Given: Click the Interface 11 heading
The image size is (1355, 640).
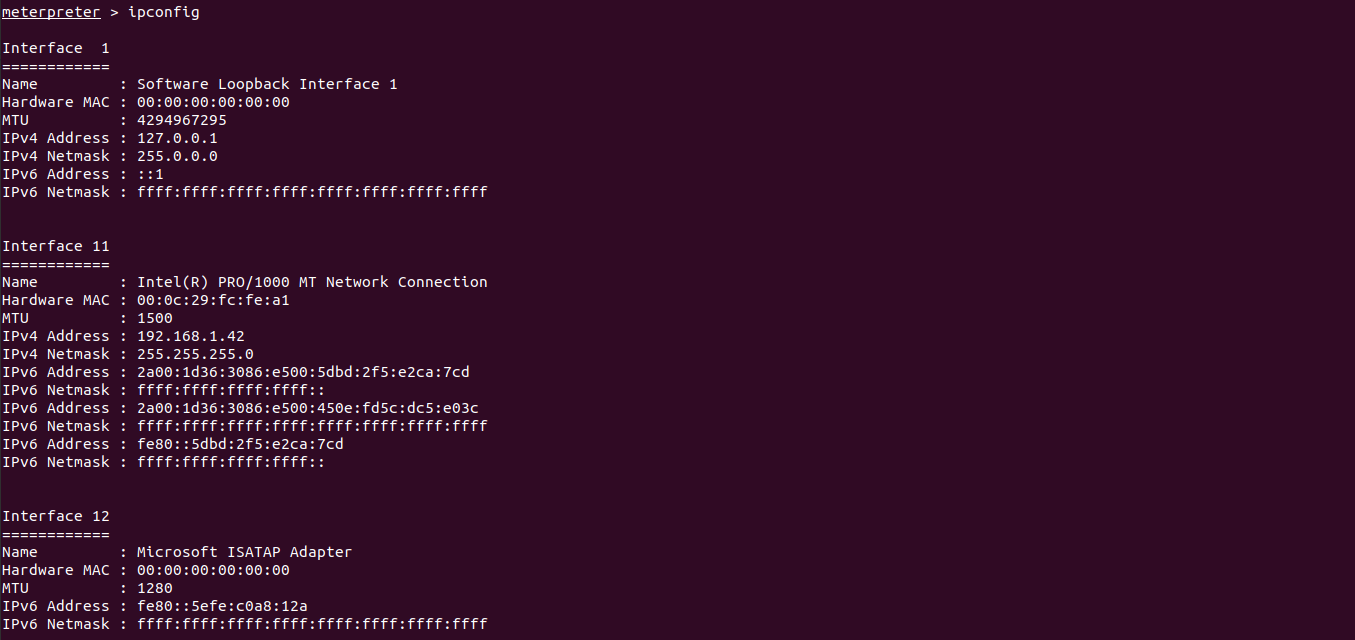Looking at the screenshot, I should pos(56,246).
